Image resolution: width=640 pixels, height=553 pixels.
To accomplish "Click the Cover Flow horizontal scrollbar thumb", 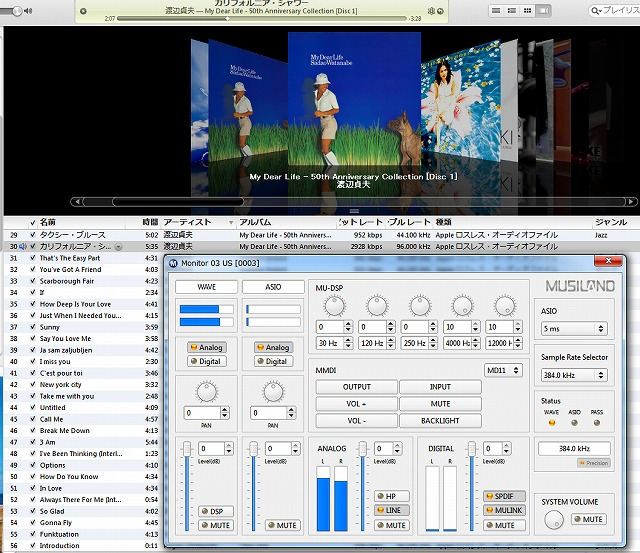I will (178, 202).
